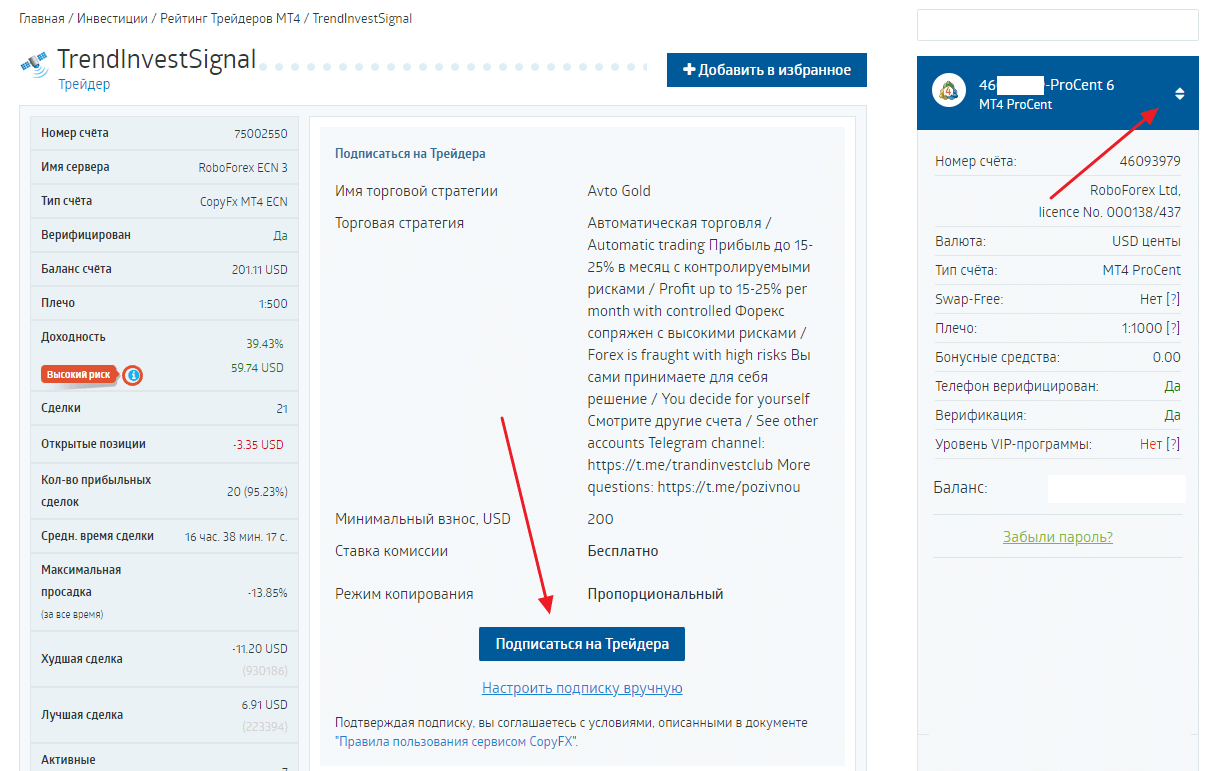Viewport: 1211px width, 771px height.
Task: Click the [?] help beside leverage 1:1000
Action: pos(1173,328)
